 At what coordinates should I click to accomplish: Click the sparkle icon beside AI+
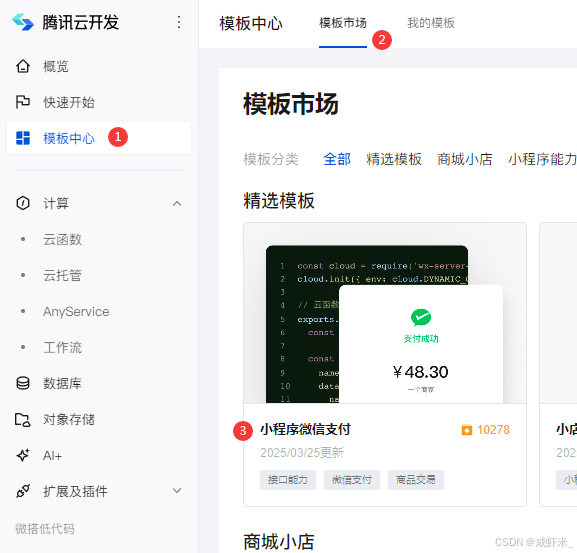click(23, 455)
